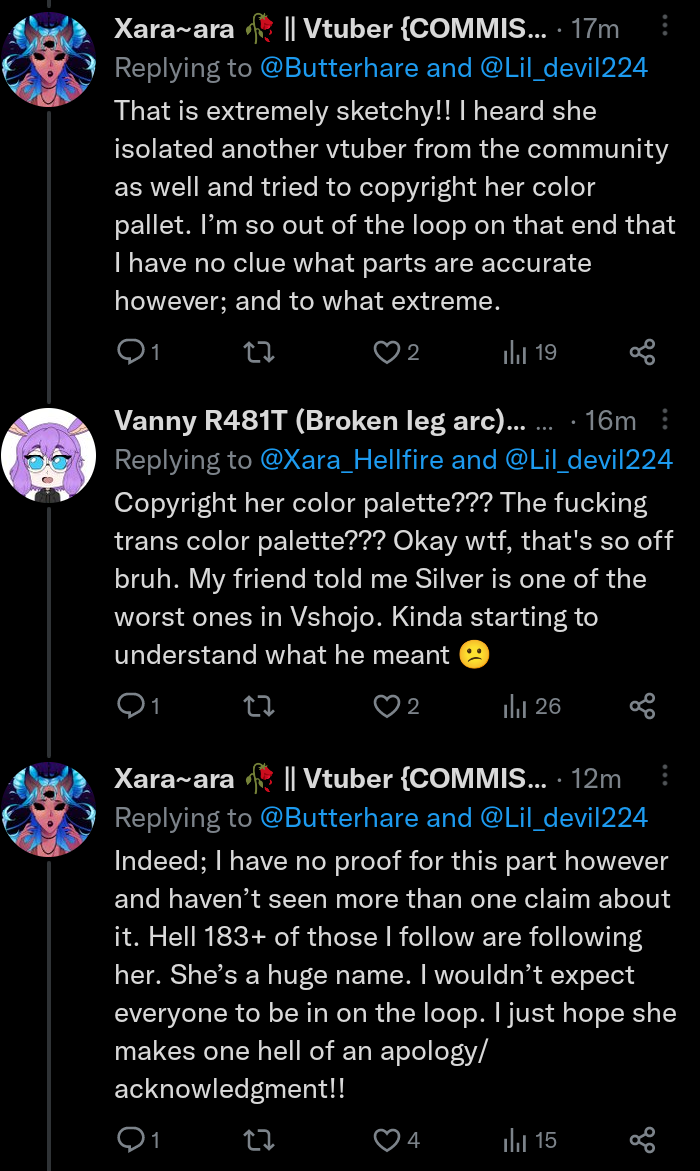
Task: Share Vanny R481T's tweet
Action: 642,706
